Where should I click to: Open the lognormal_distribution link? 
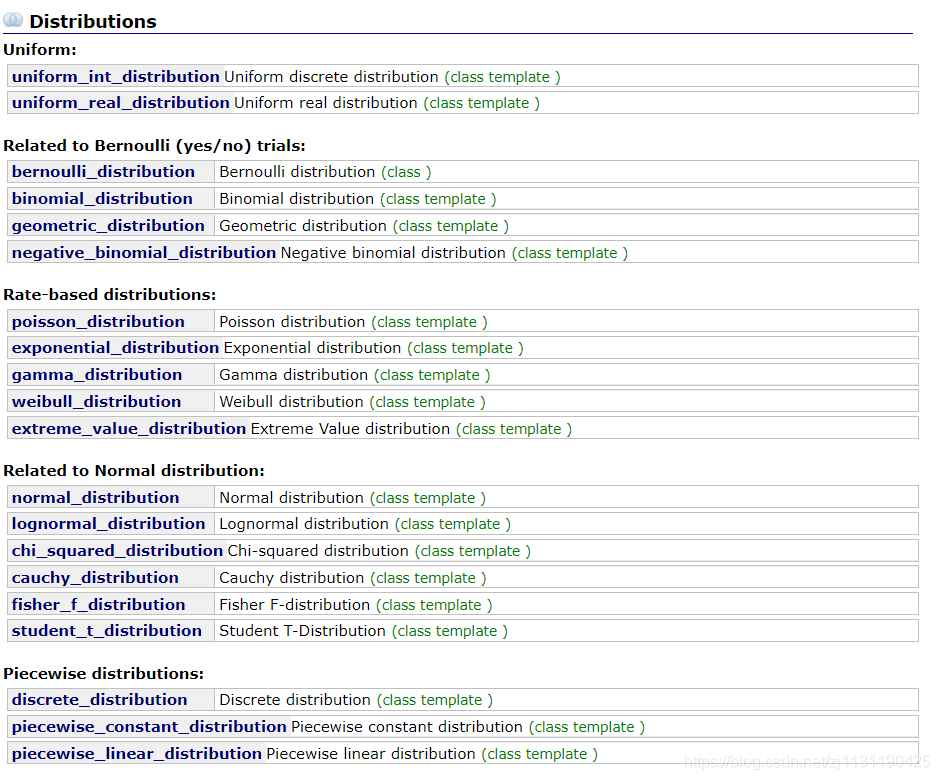109,524
